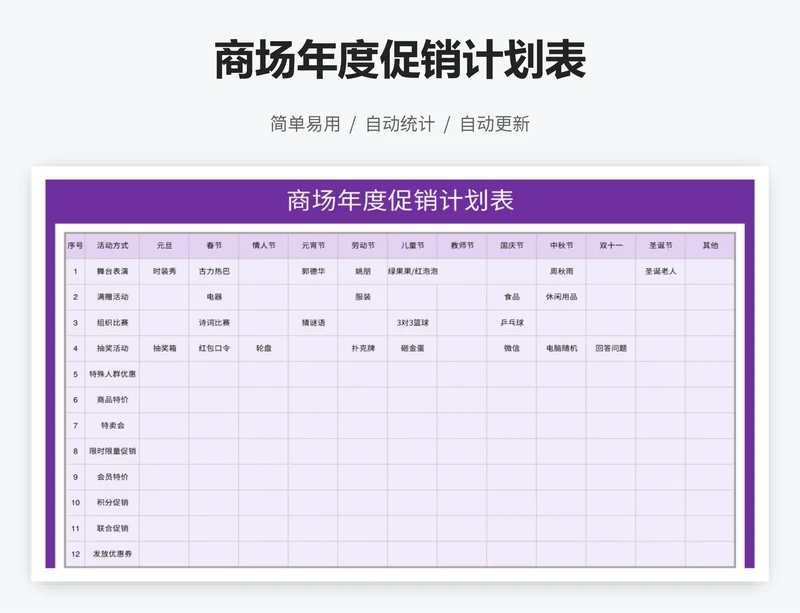
Task: Click the '商品特价' activity cell
Action: click(x=112, y=400)
